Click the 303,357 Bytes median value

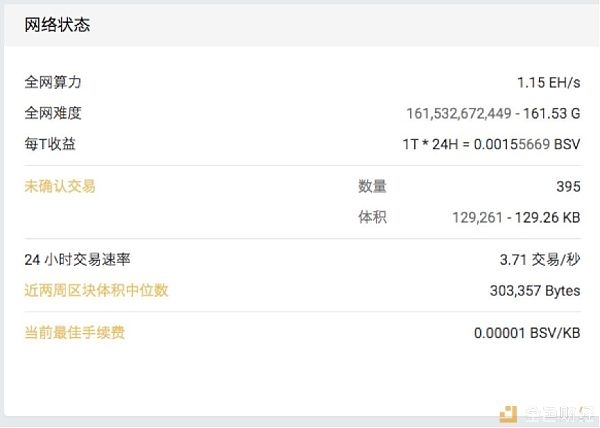[535, 291]
